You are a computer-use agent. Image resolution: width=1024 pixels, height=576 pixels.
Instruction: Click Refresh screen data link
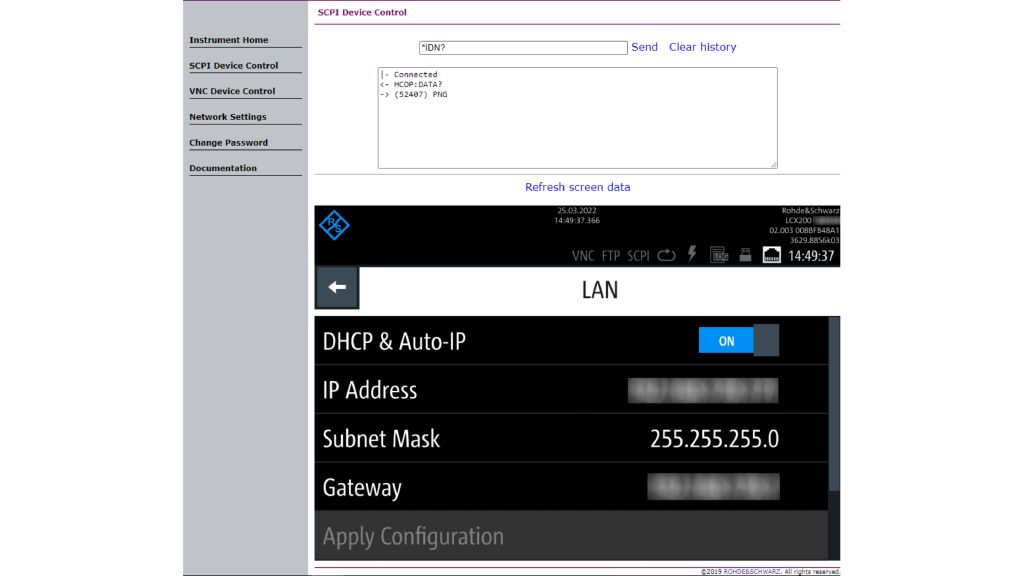(x=578, y=187)
